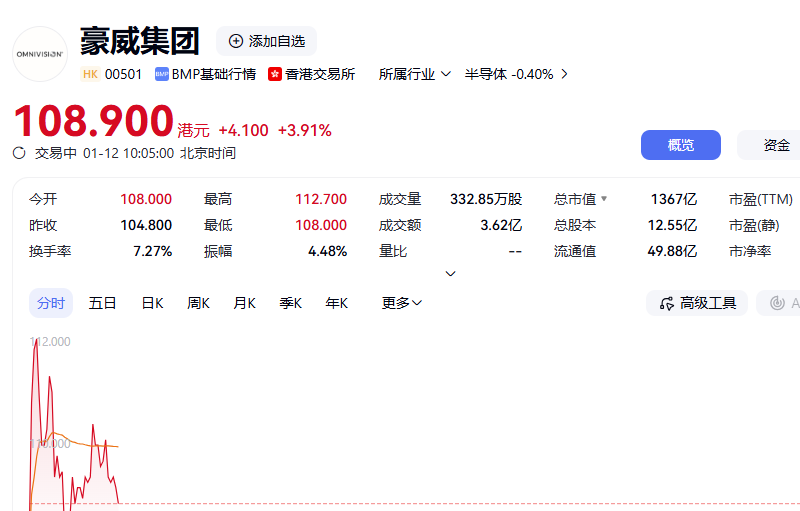Screen dimensions: 800x511
Task: Click the 成交量 value 332.85万股
Action: pos(486,199)
